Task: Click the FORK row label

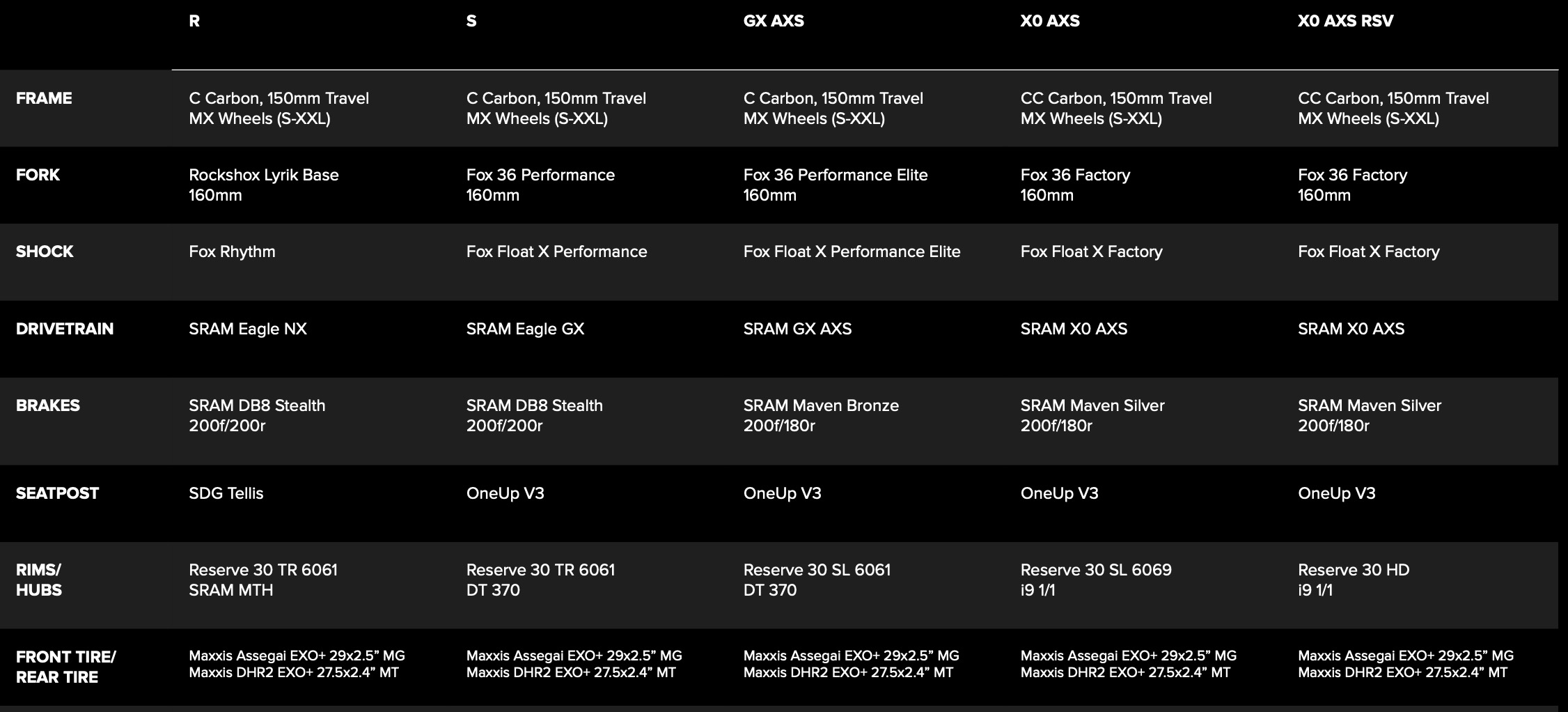Action: point(38,175)
